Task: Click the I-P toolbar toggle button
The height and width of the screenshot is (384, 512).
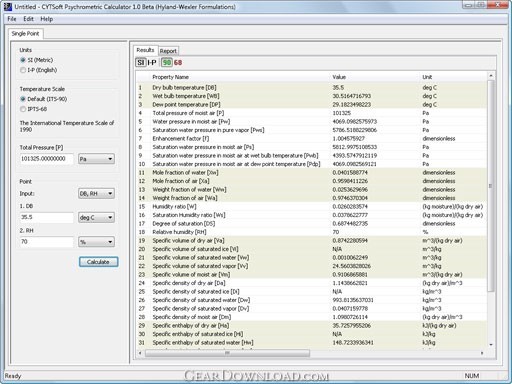Action: point(152,62)
